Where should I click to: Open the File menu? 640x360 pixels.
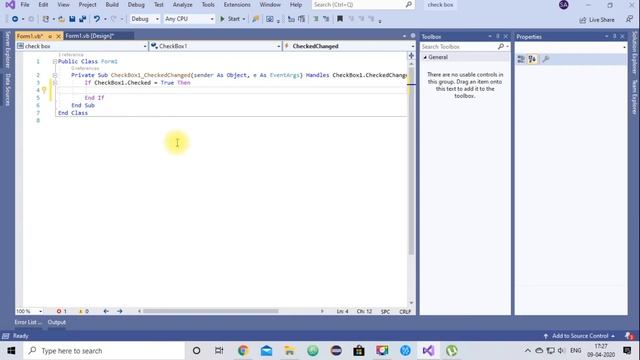tap(25, 4)
